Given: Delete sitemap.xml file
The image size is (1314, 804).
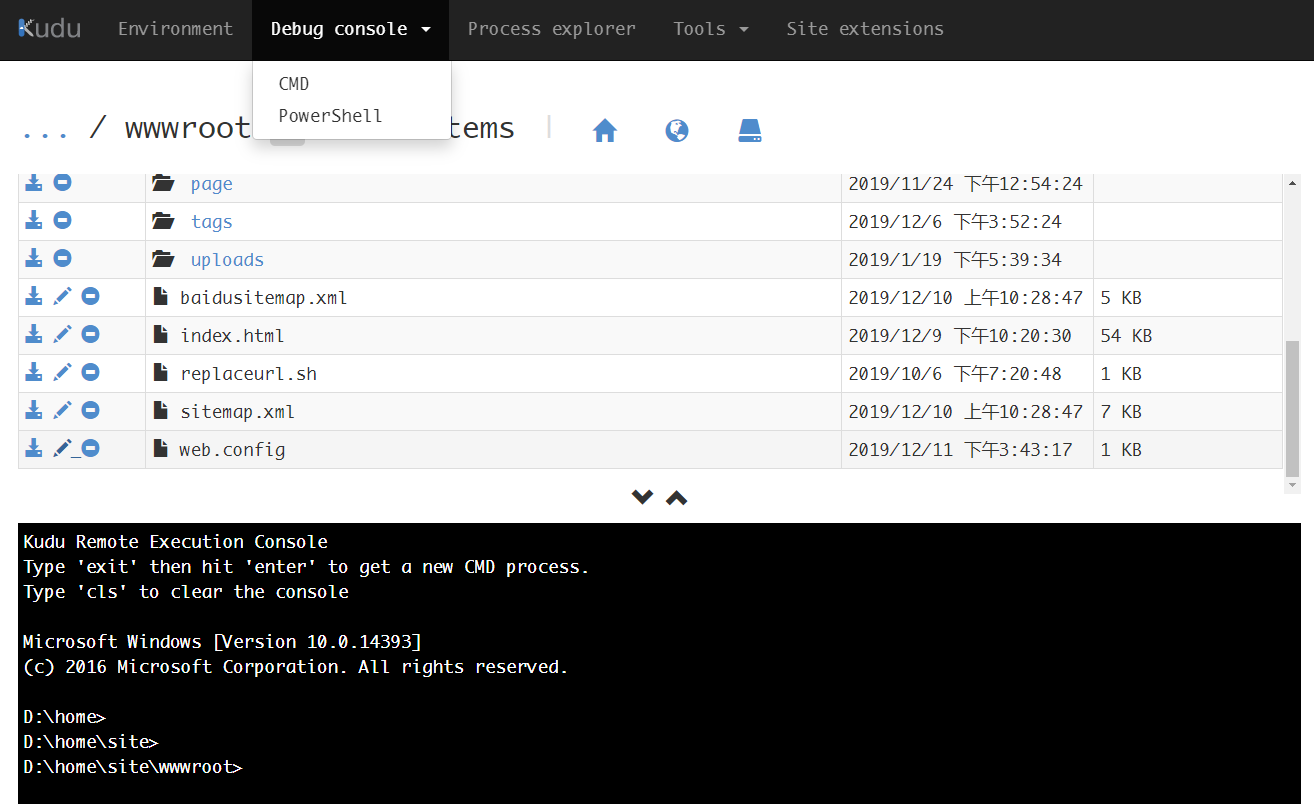Looking at the screenshot, I should (90, 410).
